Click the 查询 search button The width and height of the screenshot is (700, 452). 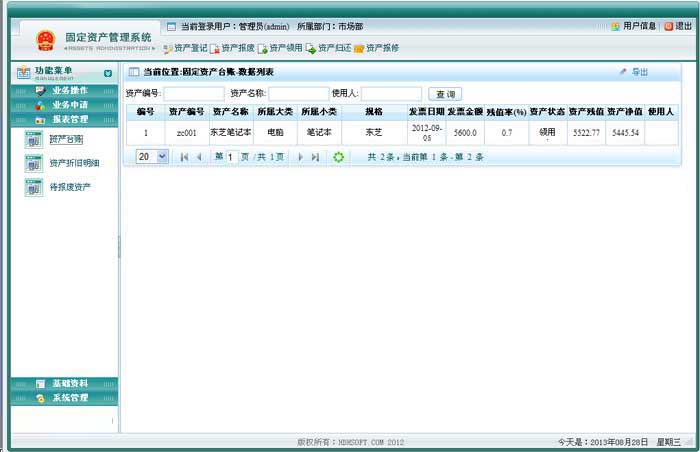(445, 93)
